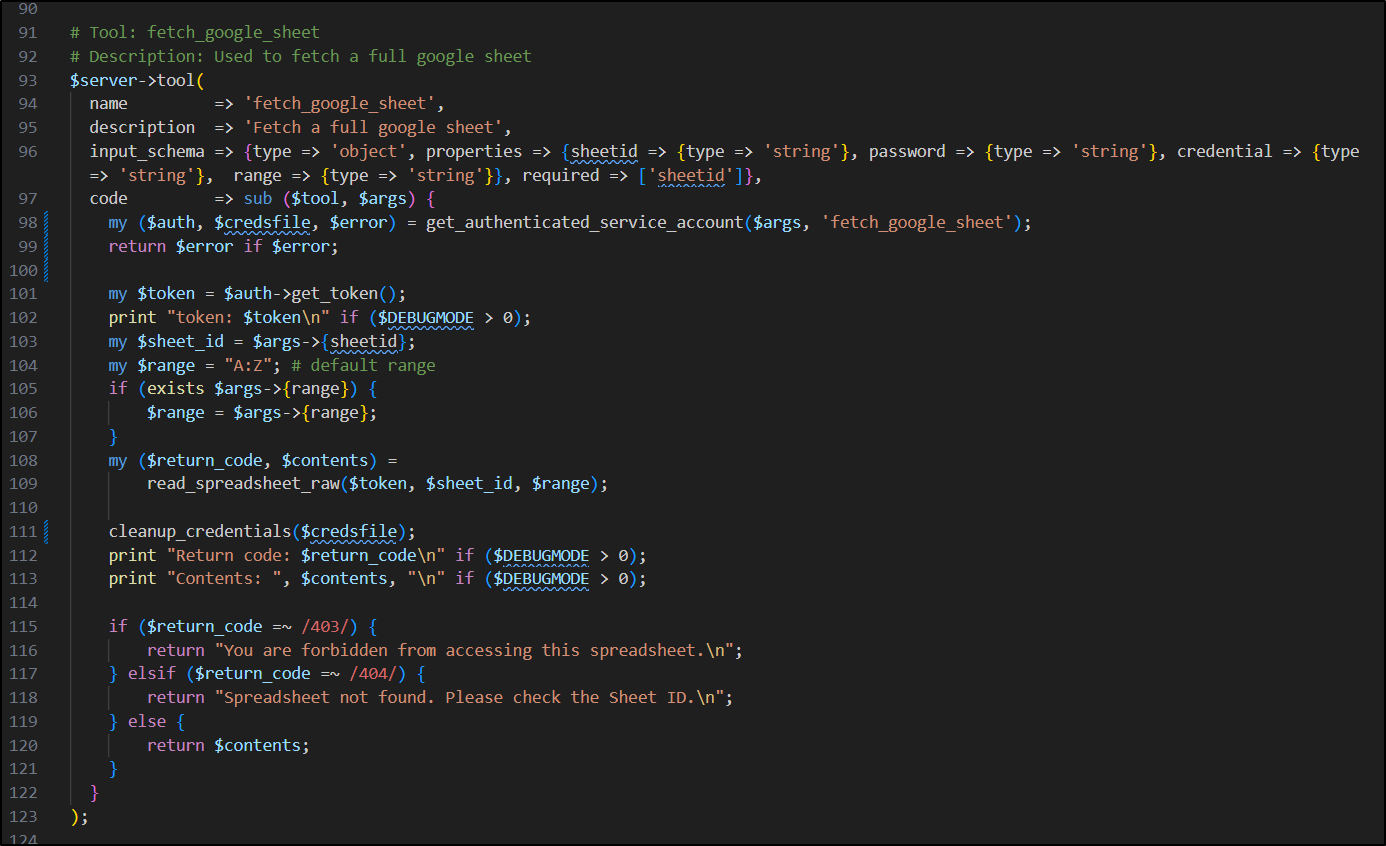Click 'return $contents;' statement
The image size is (1386, 846).
point(228,746)
